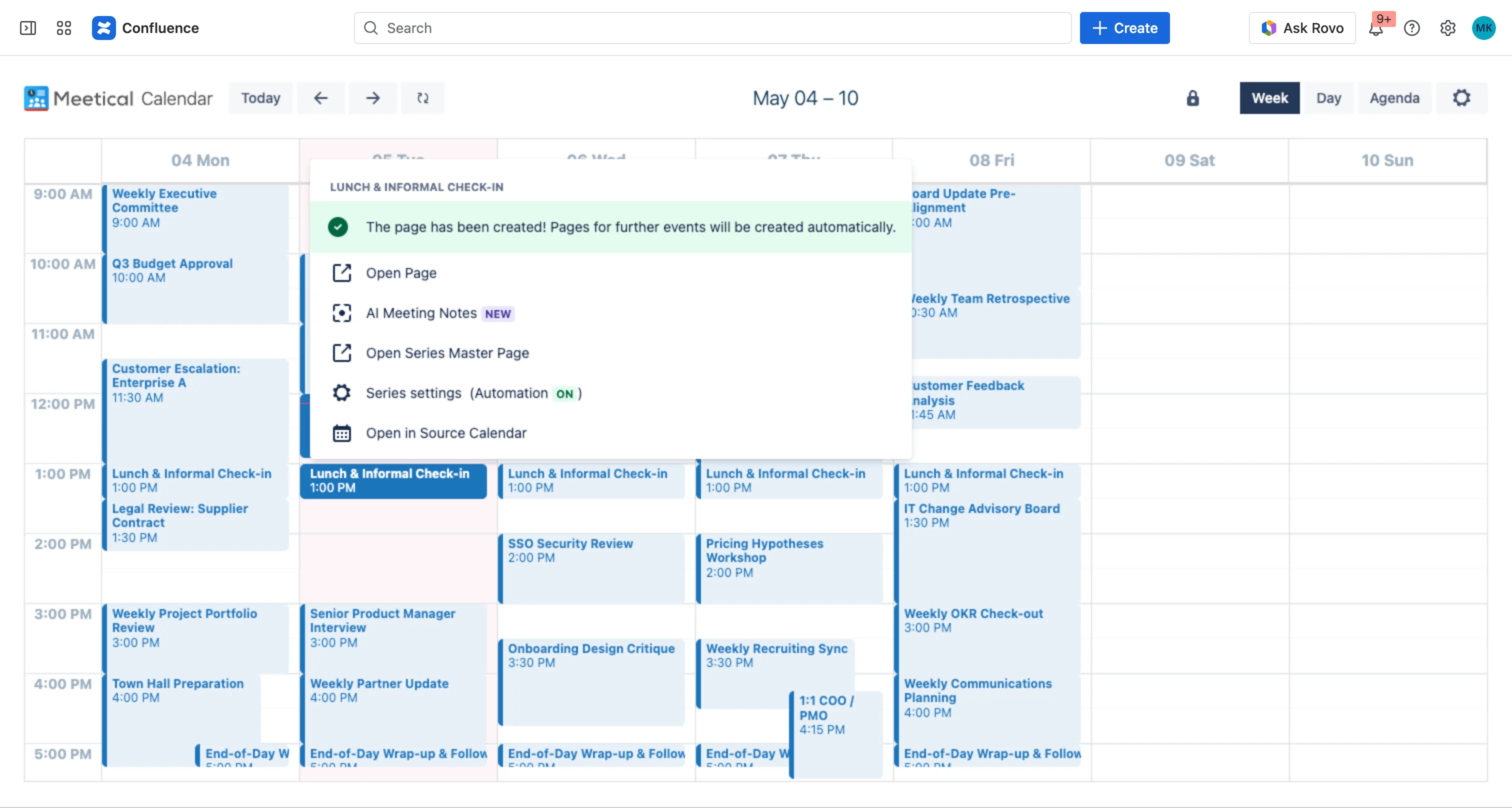The image size is (1512, 808).
Task: Select AI Meeting Notes menu item
Action: [610, 313]
